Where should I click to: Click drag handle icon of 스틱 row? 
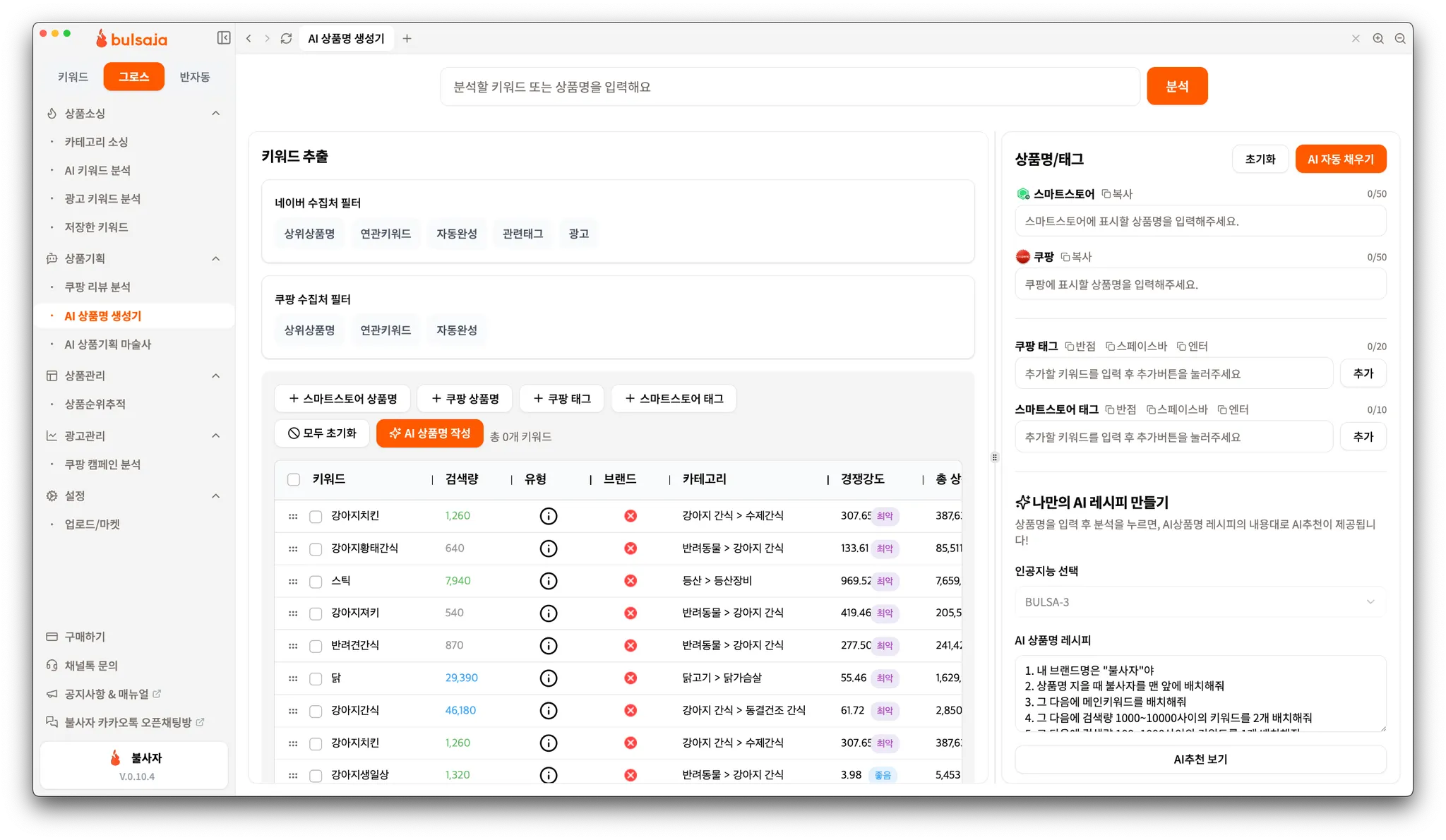(x=293, y=581)
